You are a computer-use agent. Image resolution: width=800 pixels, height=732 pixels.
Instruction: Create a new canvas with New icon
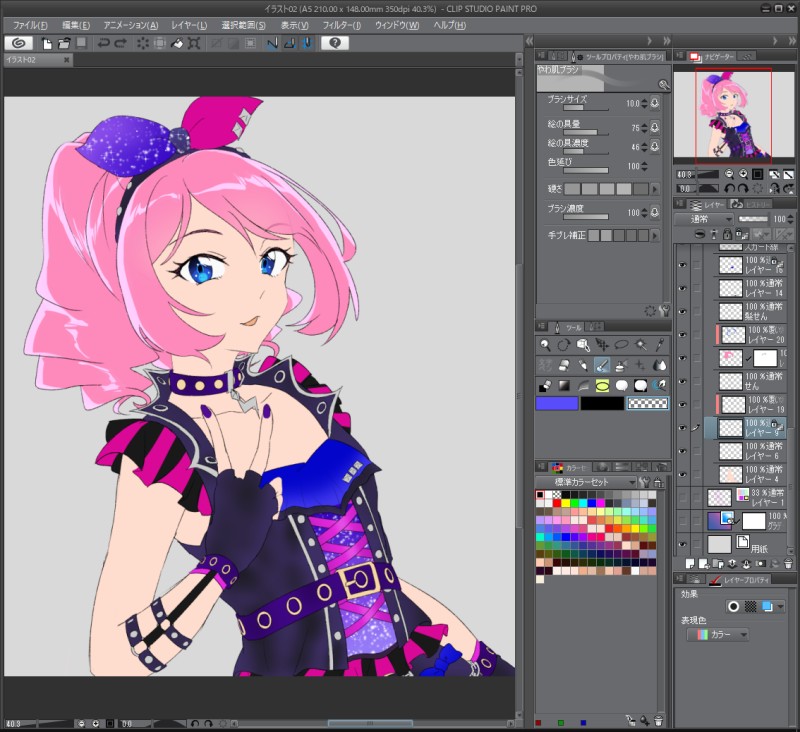point(46,43)
